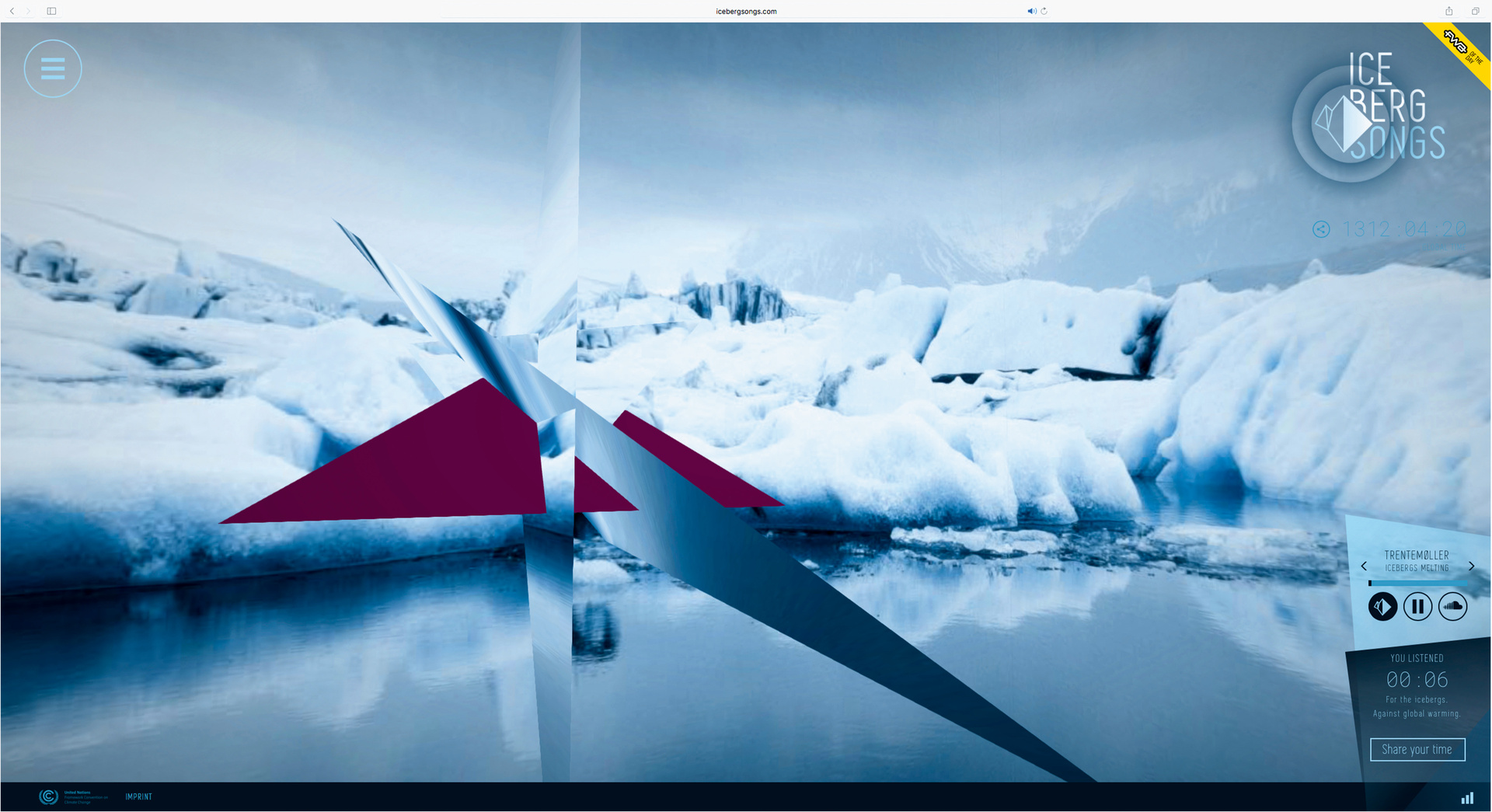Reload the page in the browser
The height and width of the screenshot is (812, 1492).
tap(1044, 11)
